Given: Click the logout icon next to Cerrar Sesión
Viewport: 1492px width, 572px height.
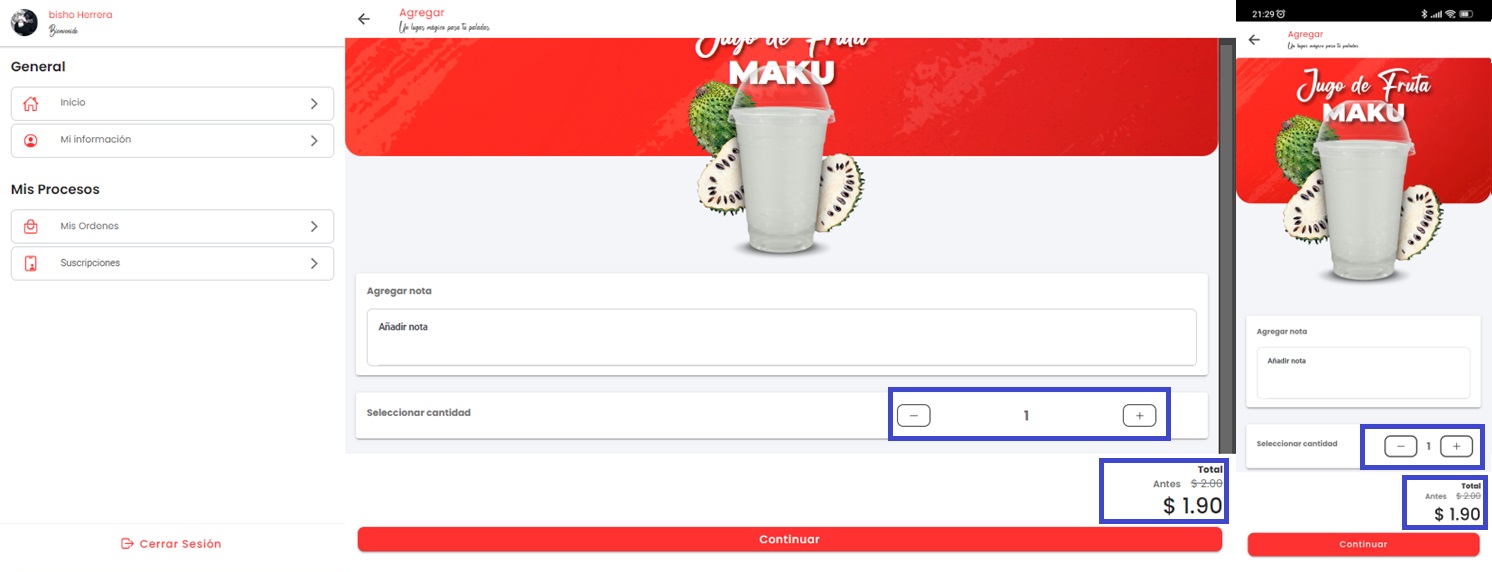Looking at the screenshot, I should pos(127,544).
